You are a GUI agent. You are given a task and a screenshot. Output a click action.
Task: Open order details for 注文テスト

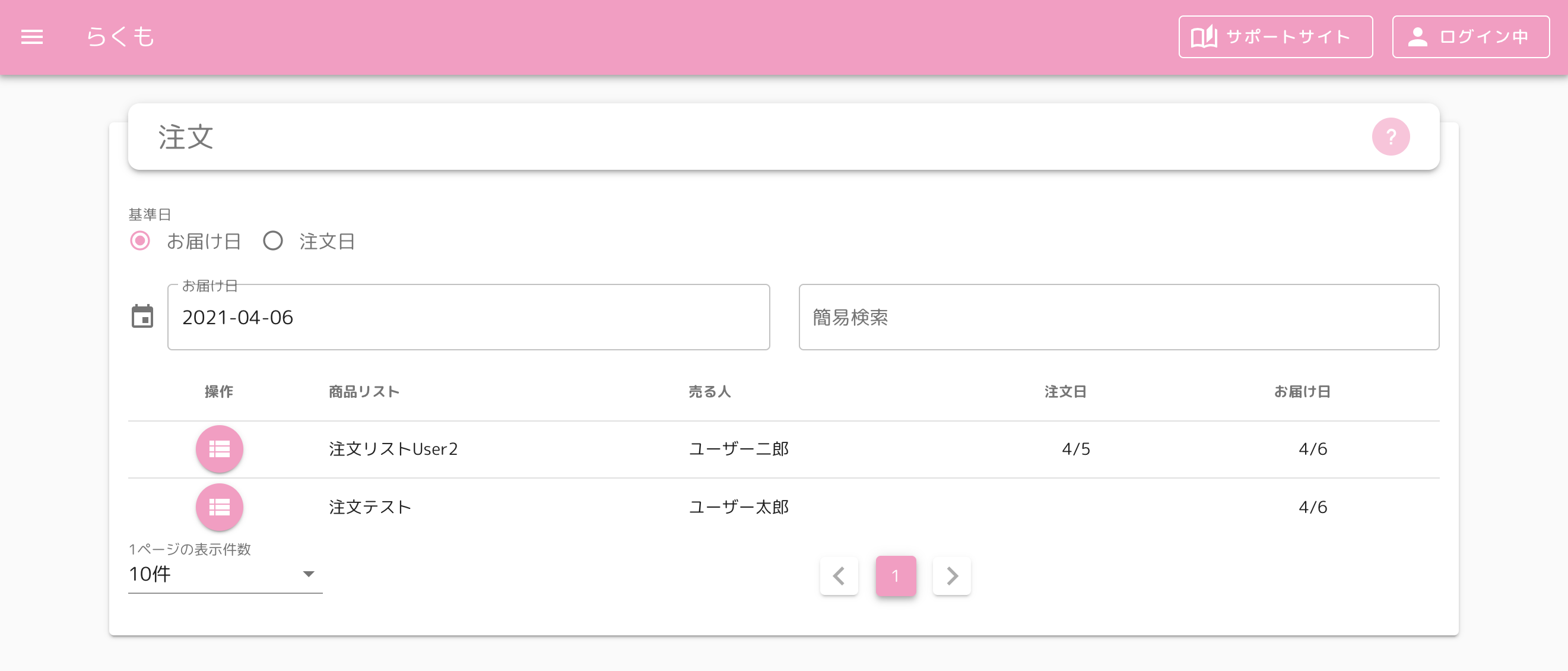click(x=219, y=507)
